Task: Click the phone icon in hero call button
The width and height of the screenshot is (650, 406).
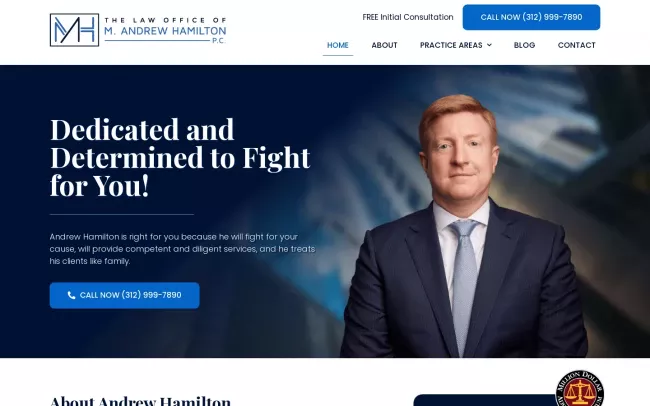Action: coord(71,295)
